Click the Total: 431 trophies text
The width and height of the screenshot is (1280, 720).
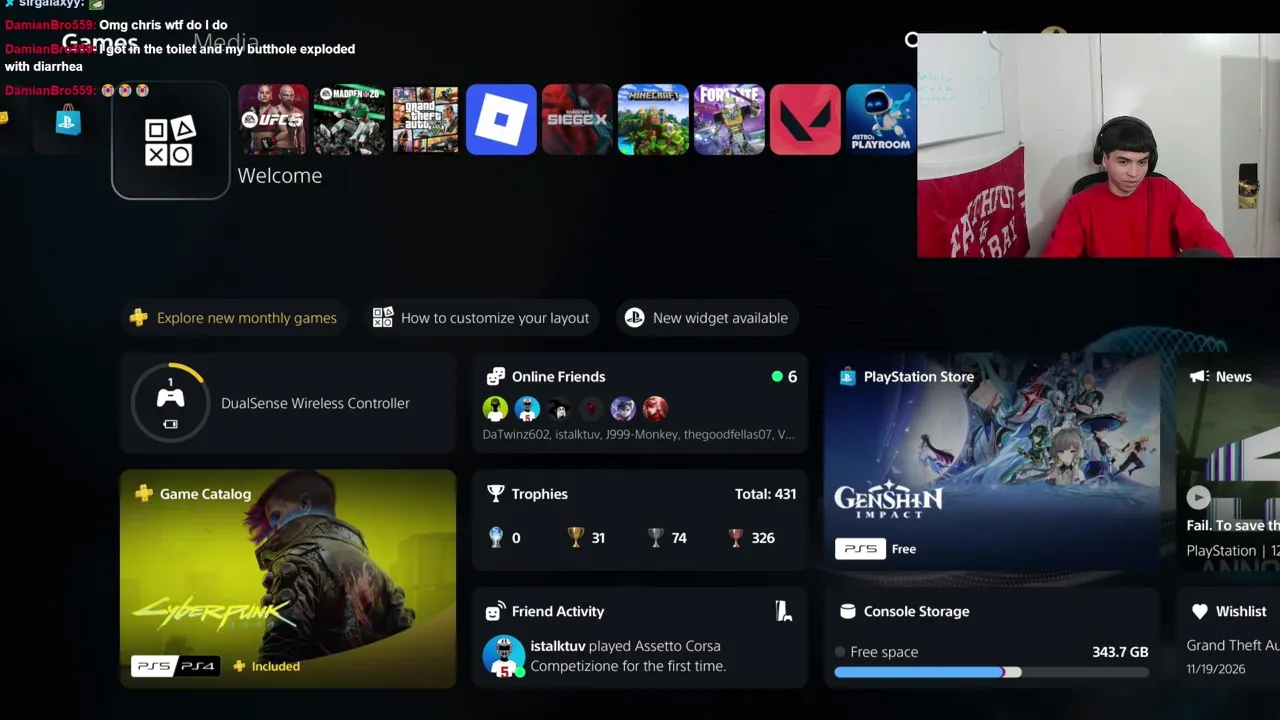click(765, 494)
